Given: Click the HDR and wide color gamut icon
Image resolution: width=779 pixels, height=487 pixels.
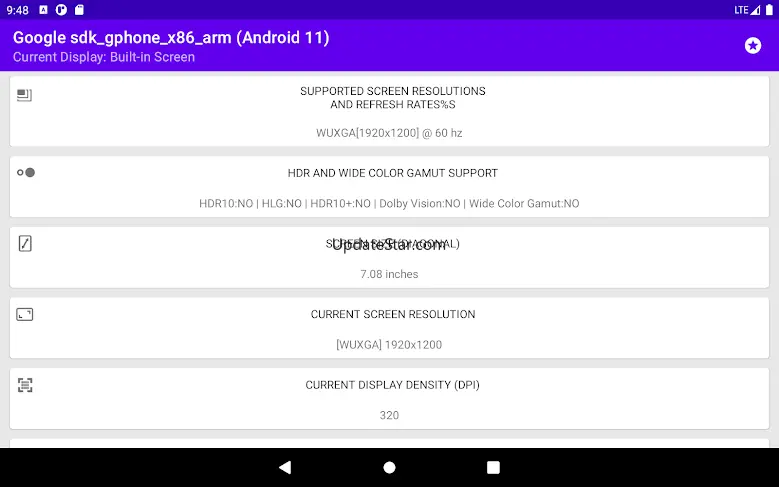Looking at the screenshot, I should click(26, 172).
